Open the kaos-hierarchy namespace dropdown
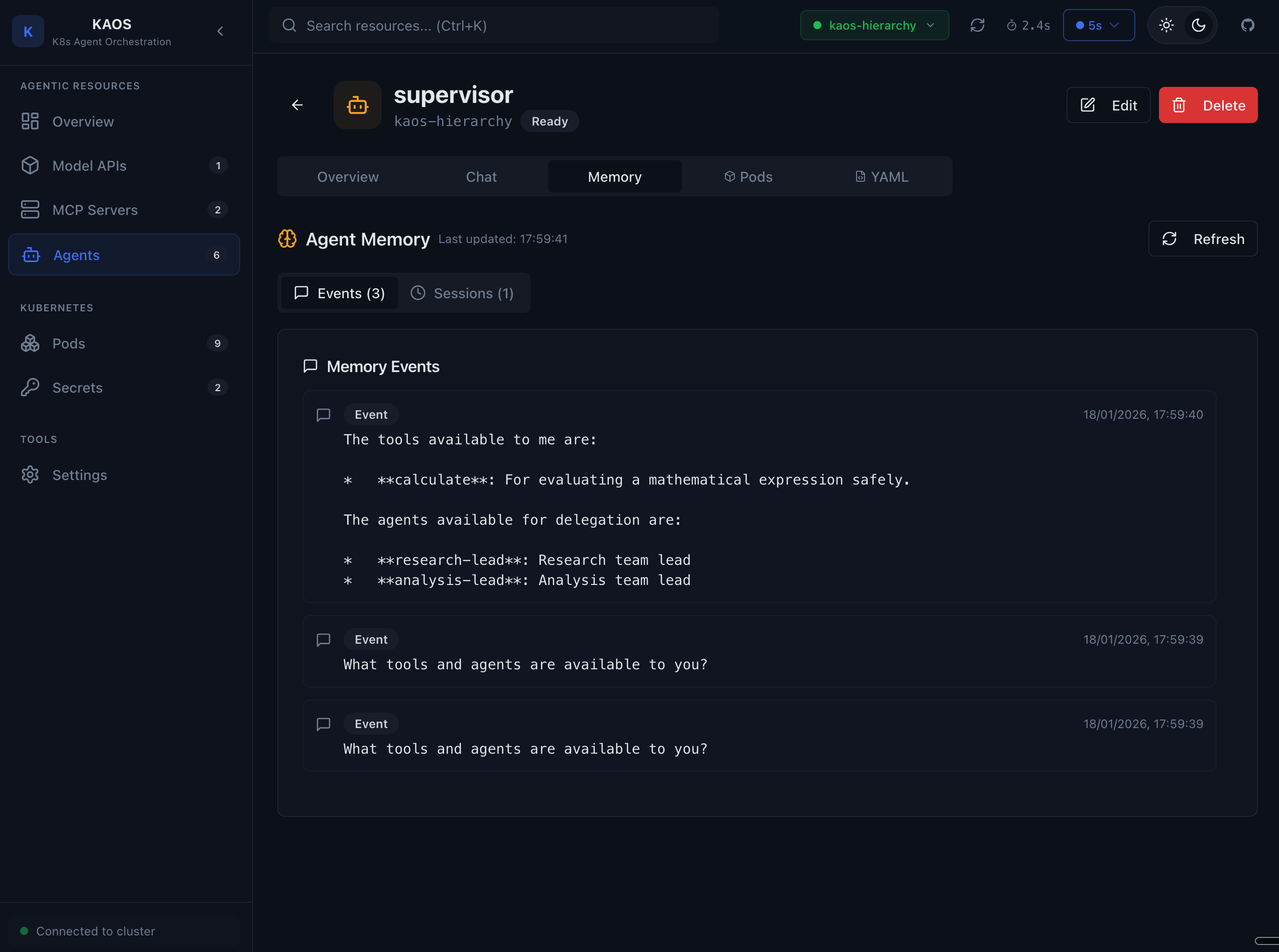This screenshot has width=1279, height=952. (x=874, y=25)
